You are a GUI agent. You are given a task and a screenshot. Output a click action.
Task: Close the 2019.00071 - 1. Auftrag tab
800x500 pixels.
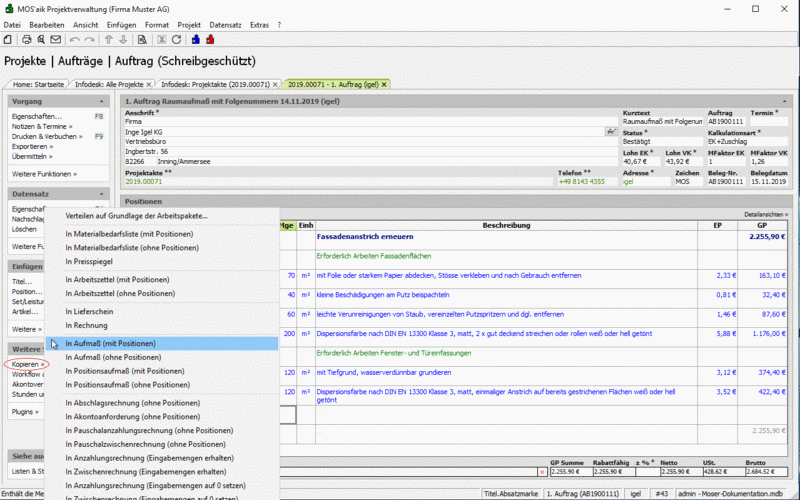(384, 85)
